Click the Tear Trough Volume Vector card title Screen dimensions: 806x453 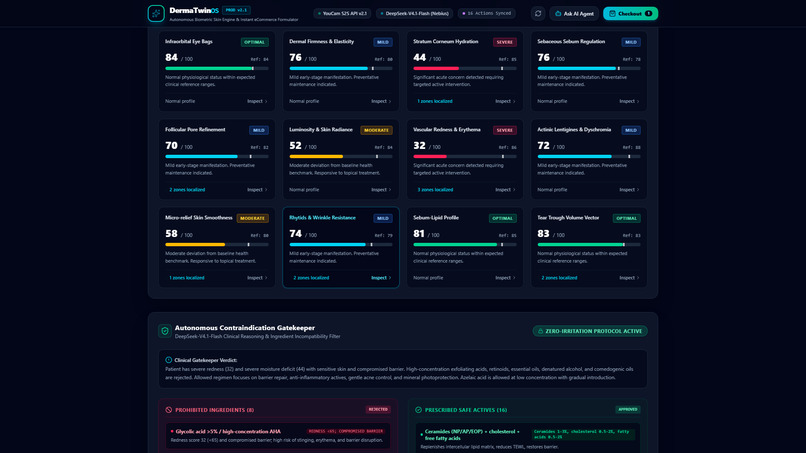[x=568, y=218]
